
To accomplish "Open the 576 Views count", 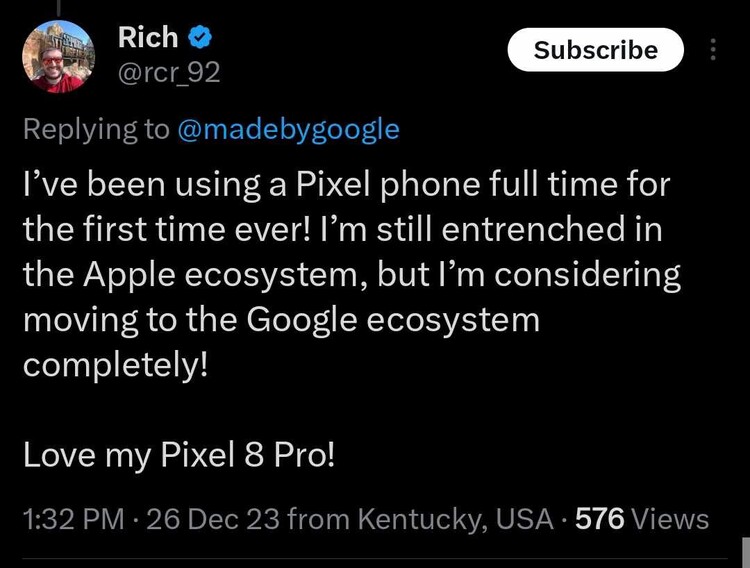I will pyautogui.click(x=645, y=519).
